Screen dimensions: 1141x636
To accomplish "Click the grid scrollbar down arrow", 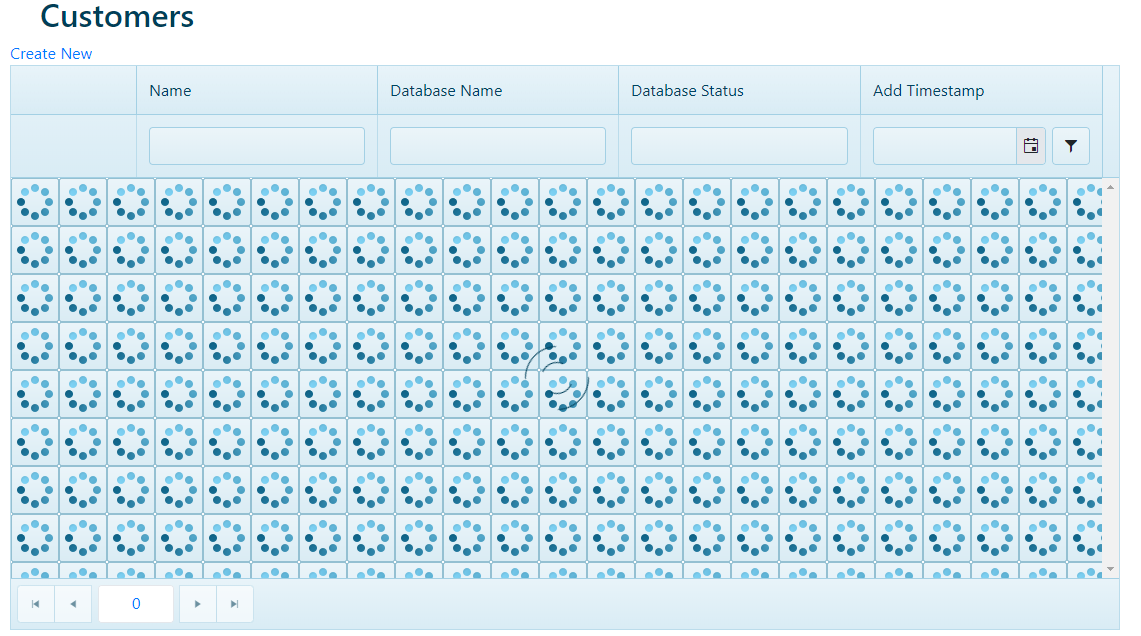I will pyautogui.click(x=1110, y=569).
